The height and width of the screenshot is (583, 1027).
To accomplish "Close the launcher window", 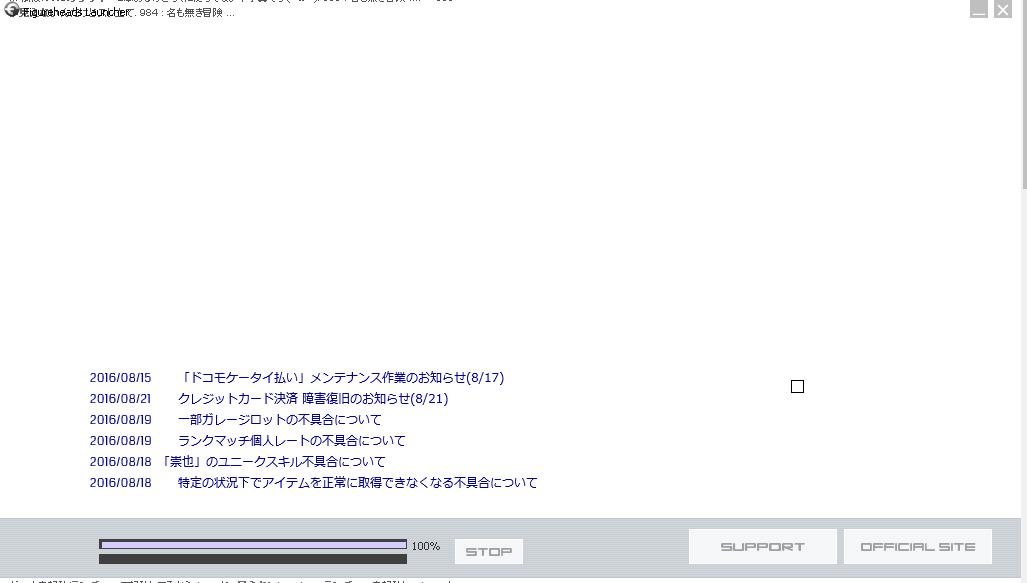I will pos(1003,10).
